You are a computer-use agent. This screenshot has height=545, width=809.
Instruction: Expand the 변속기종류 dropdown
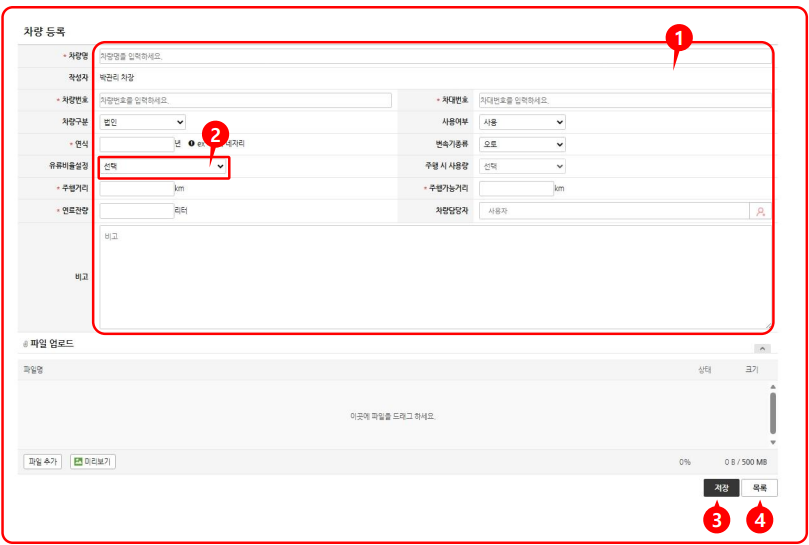[x=522, y=144]
